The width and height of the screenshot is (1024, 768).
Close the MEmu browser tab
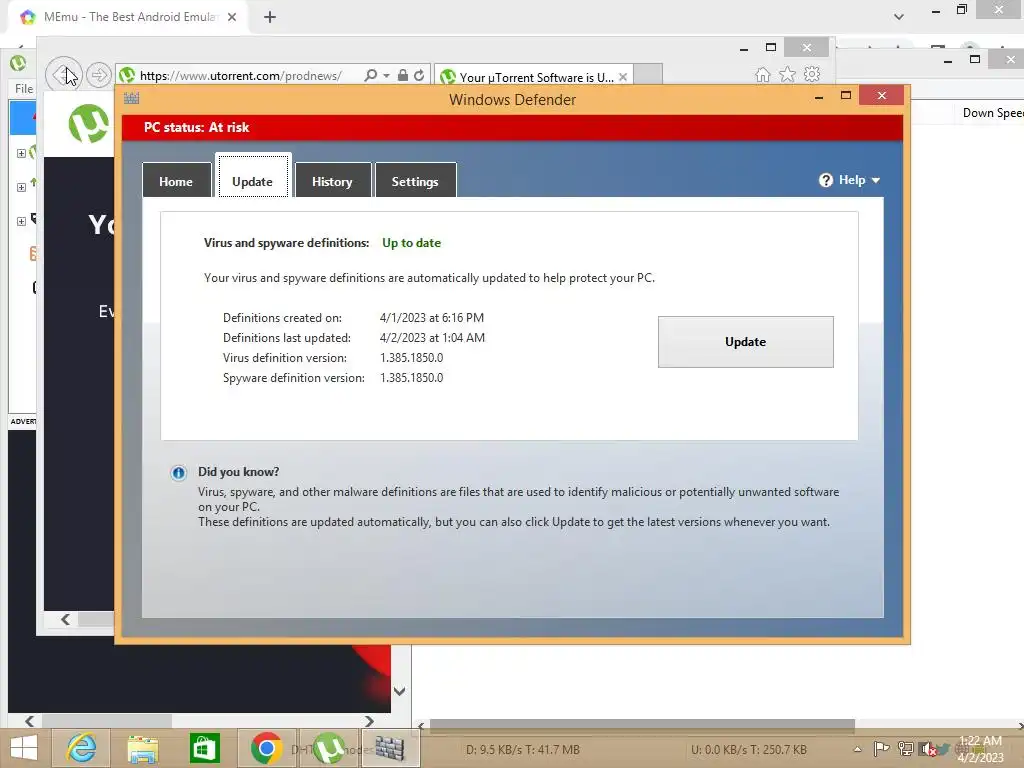(x=232, y=17)
